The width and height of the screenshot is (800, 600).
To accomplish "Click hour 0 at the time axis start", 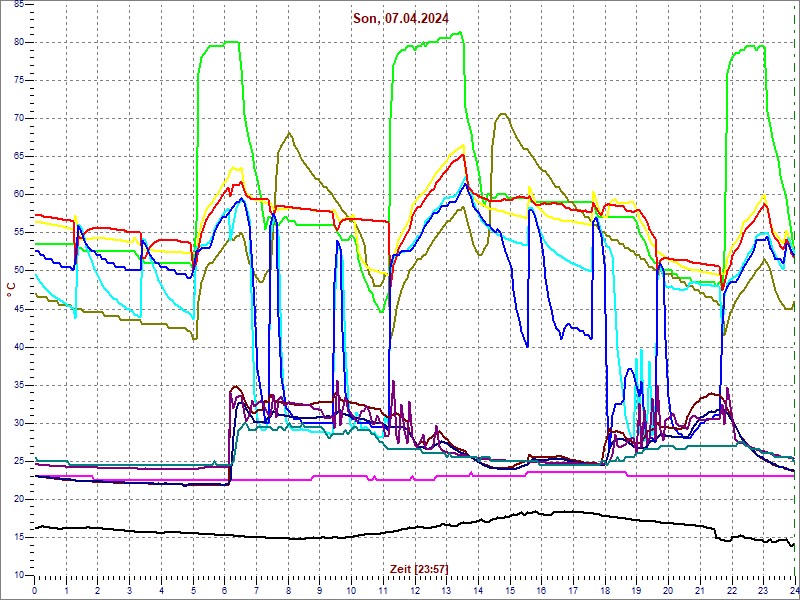I will tap(35, 591).
